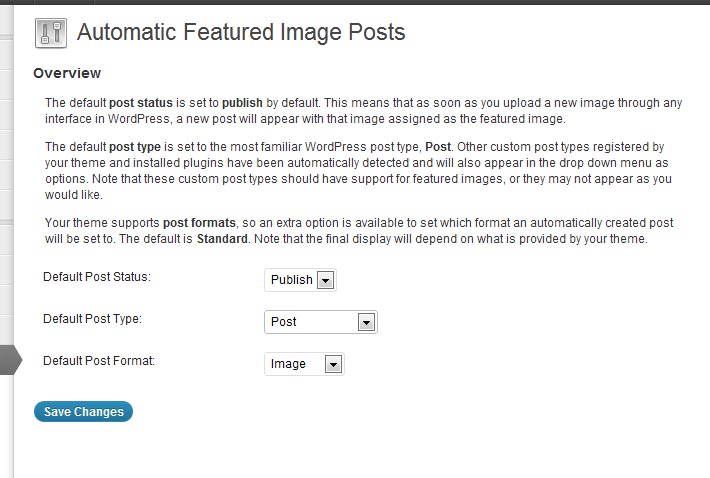Open the Default Post Status dropdown showing Publish

tap(300, 280)
